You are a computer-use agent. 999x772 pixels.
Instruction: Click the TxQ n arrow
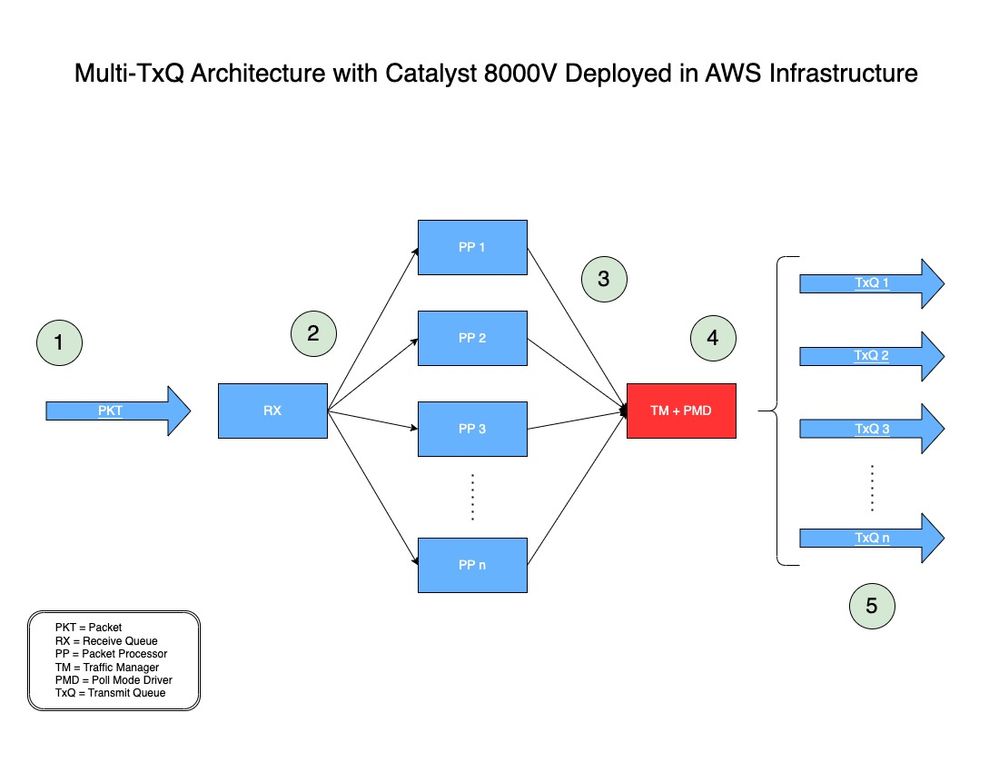[x=872, y=538]
